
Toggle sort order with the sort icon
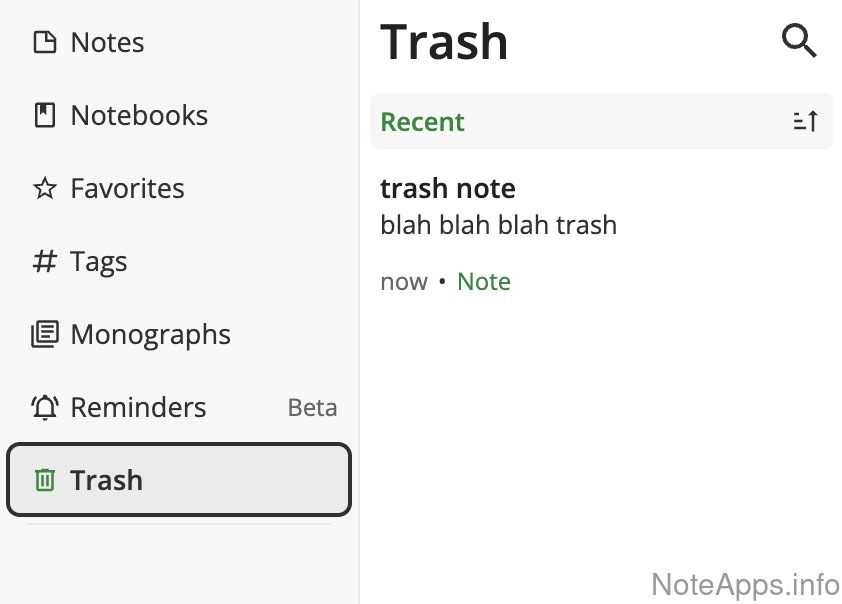pos(805,122)
